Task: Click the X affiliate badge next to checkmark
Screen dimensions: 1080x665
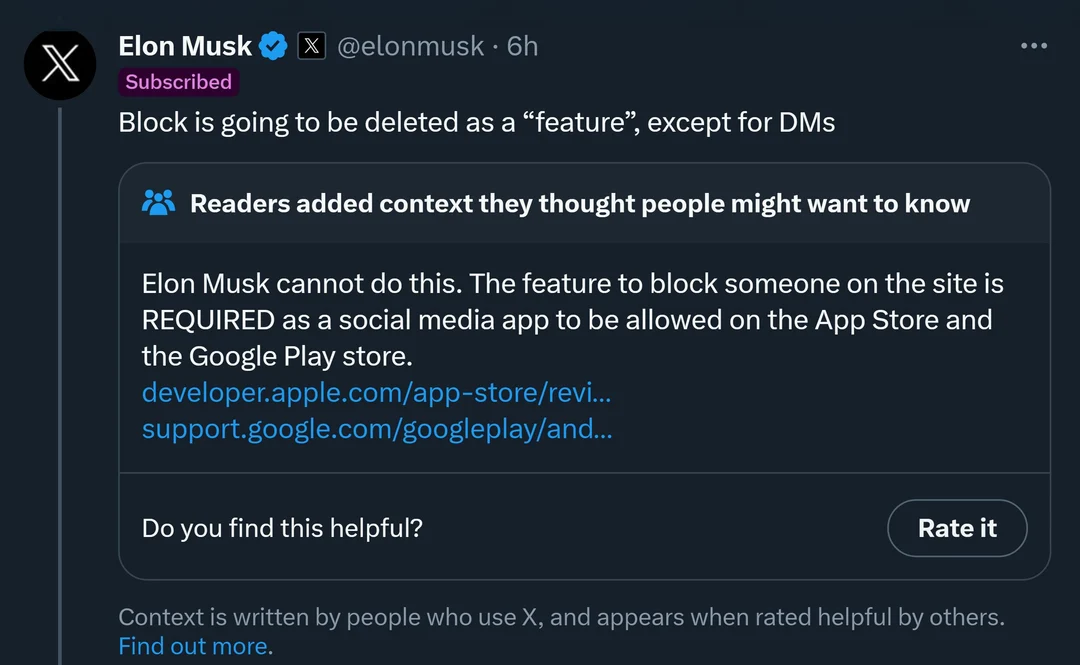Action: pos(312,45)
